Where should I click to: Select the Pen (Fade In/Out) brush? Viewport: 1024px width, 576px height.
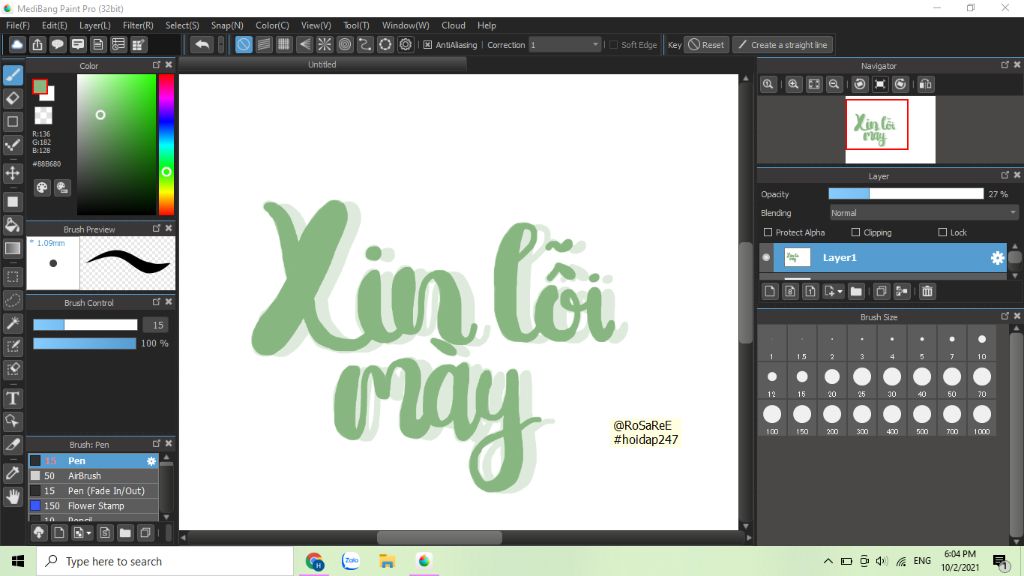[x=93, y=491]
